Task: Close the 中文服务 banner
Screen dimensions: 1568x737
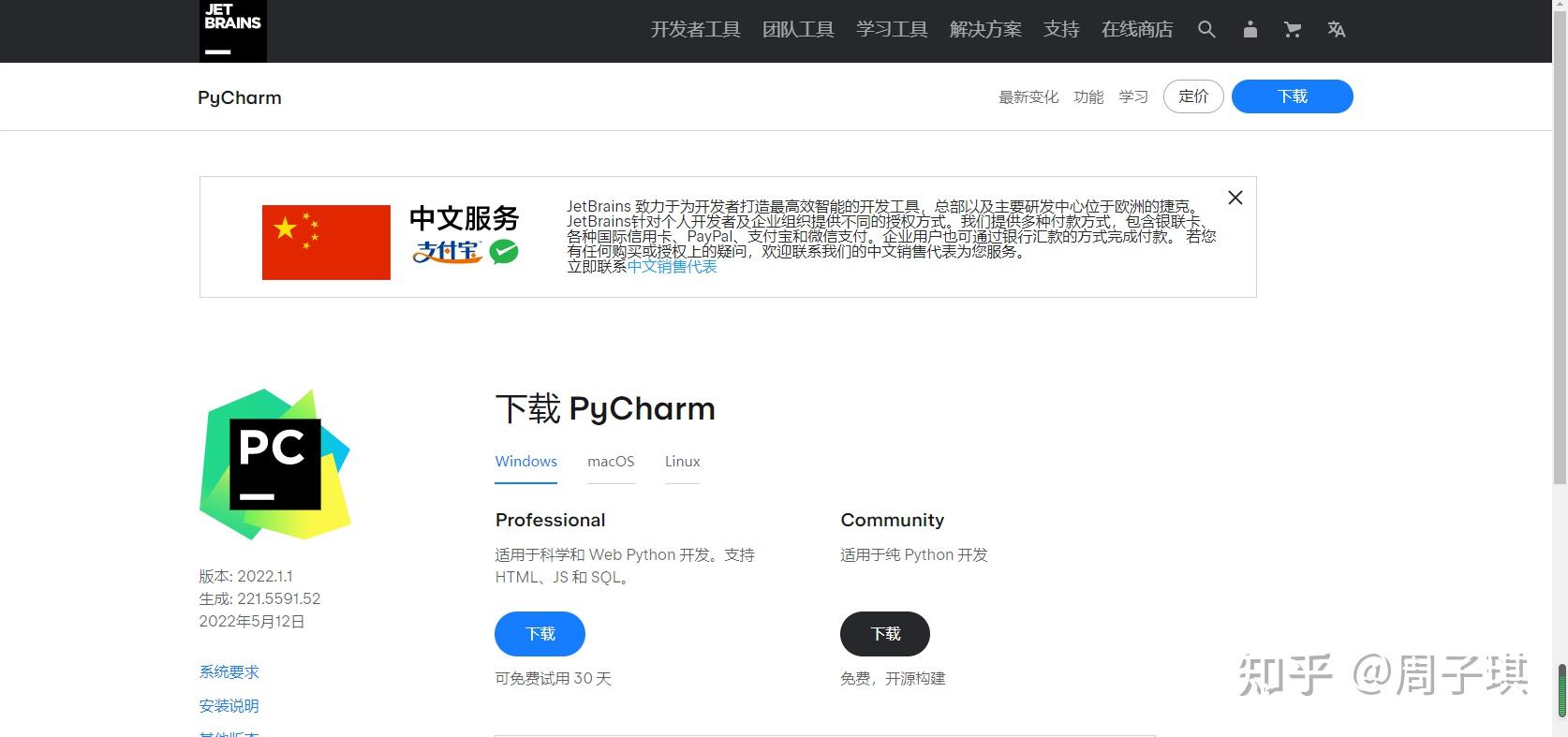Action: click(1235, 198)
